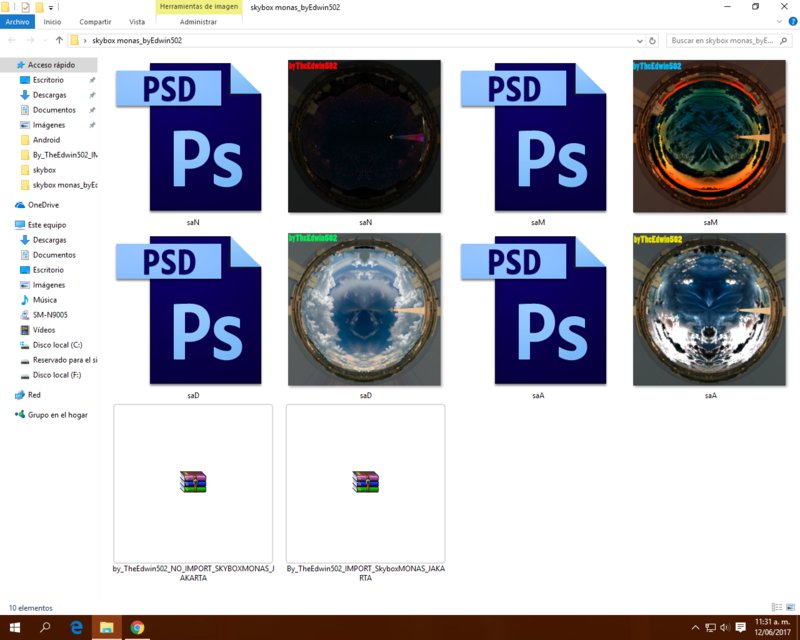The height and width of the screenshot is (640, 800).
Task: Switch to the Vista ribbon tab
Action: (137, 22)
